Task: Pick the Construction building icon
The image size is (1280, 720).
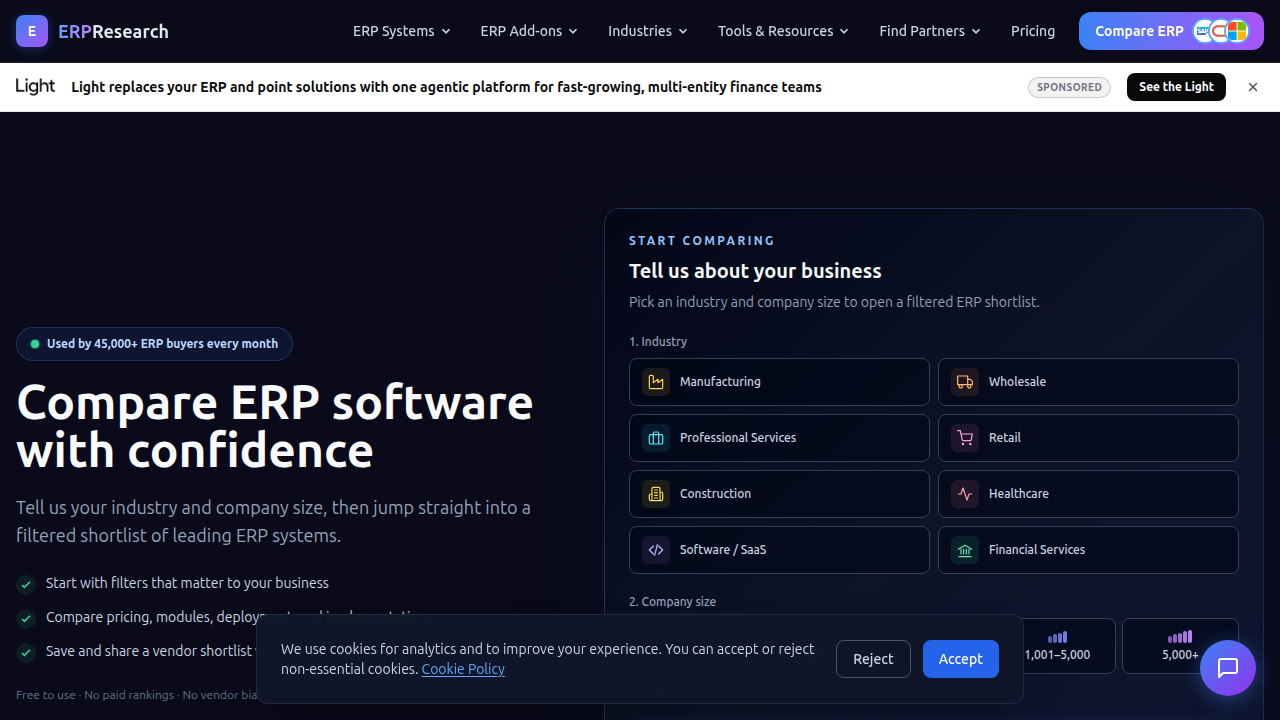Action: tap(656, 494)
